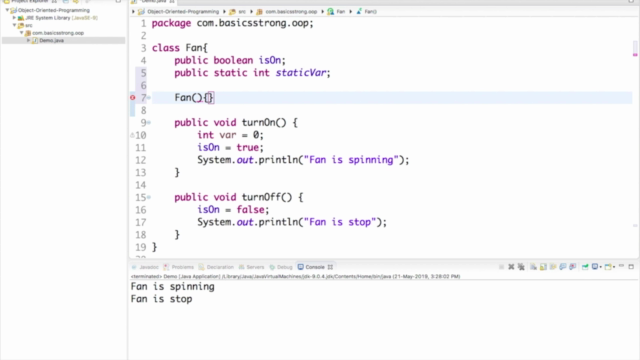Toggle Word Wrap in Console toolbar
This screenshot has height=360, width=640.
click(553, 267)
